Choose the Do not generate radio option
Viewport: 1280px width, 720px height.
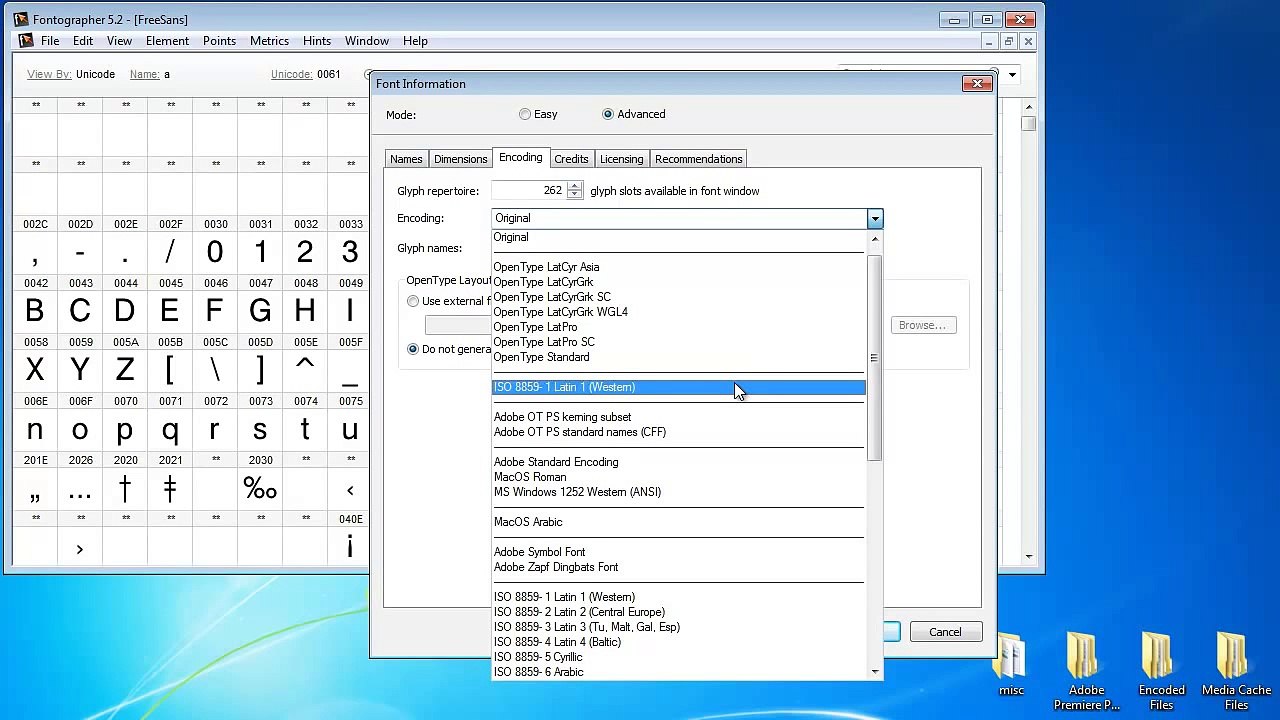[413, 349]
